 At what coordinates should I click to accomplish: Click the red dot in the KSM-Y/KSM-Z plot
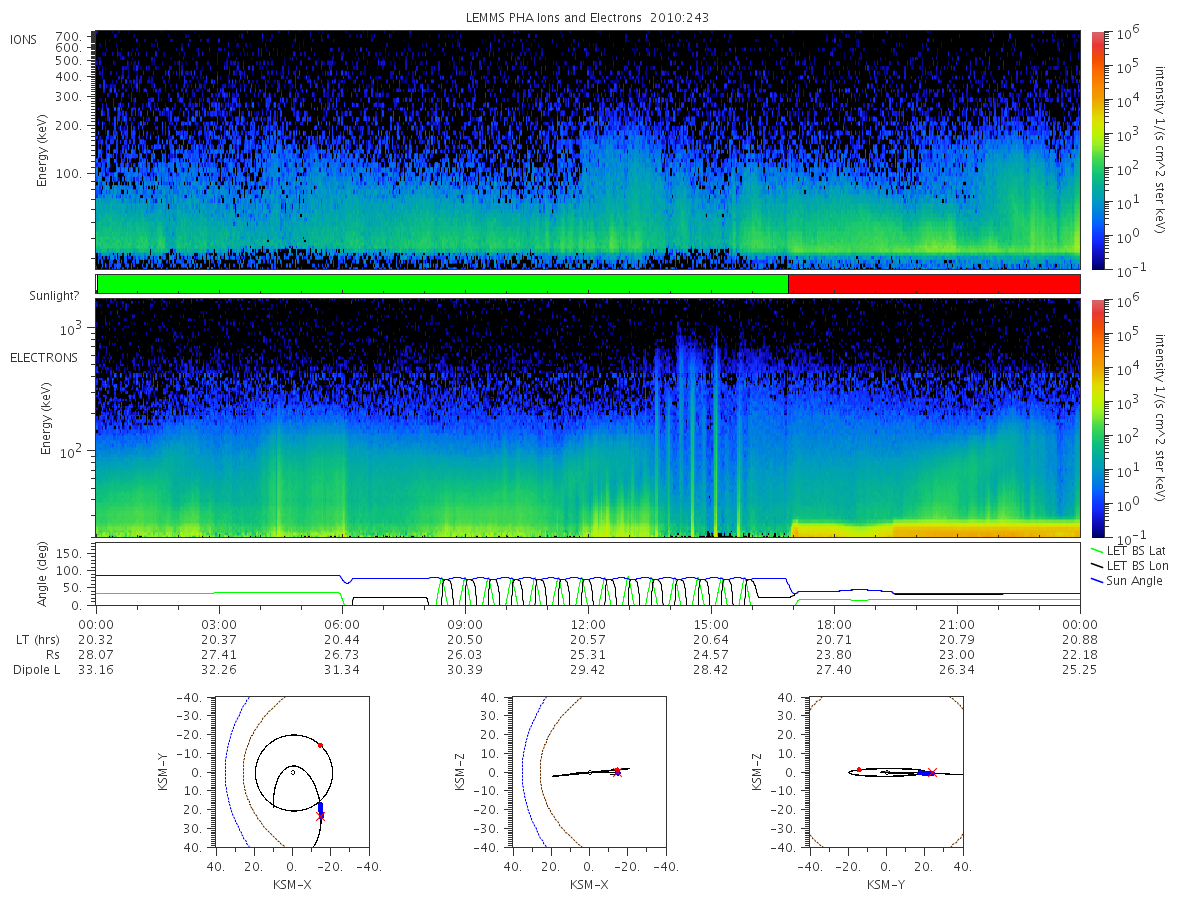[x=859, y=769]
